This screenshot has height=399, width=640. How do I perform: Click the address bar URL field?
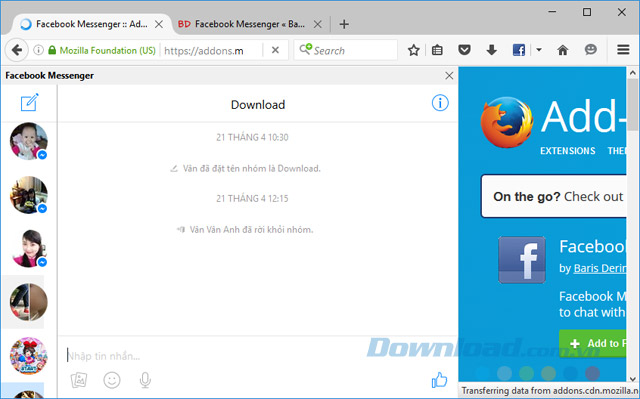[212, 51]
